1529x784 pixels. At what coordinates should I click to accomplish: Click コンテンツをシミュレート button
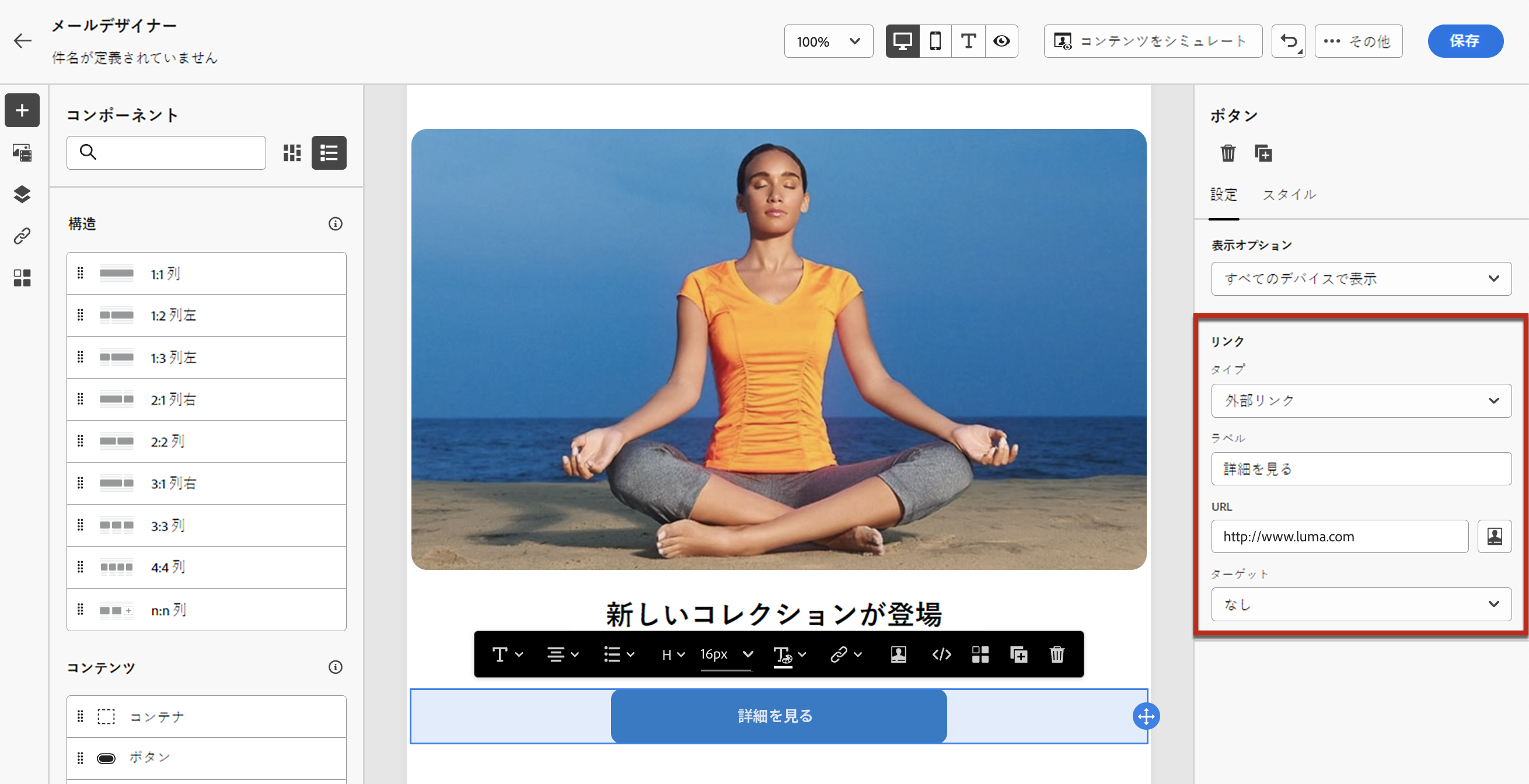1152,41
